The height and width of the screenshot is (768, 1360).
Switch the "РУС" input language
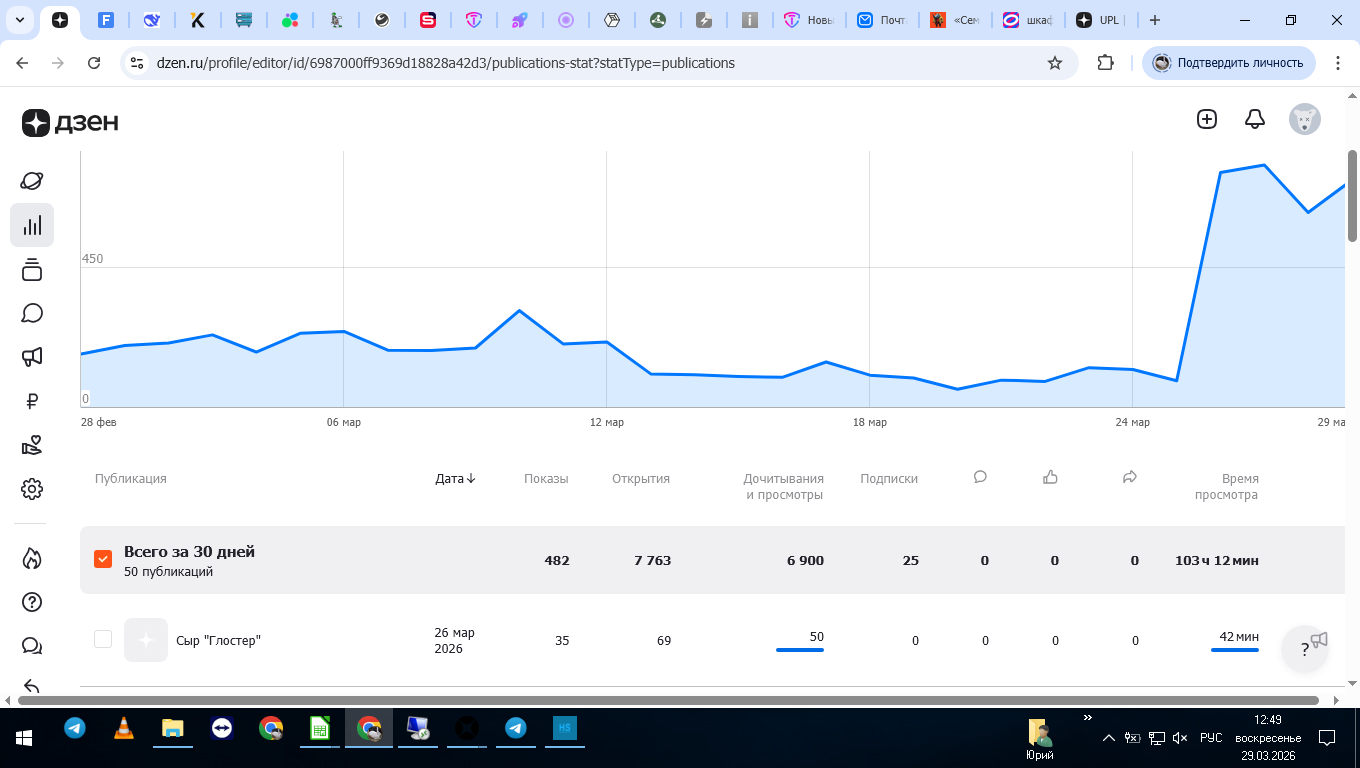pyautogui.click(x=1211, y=738)
